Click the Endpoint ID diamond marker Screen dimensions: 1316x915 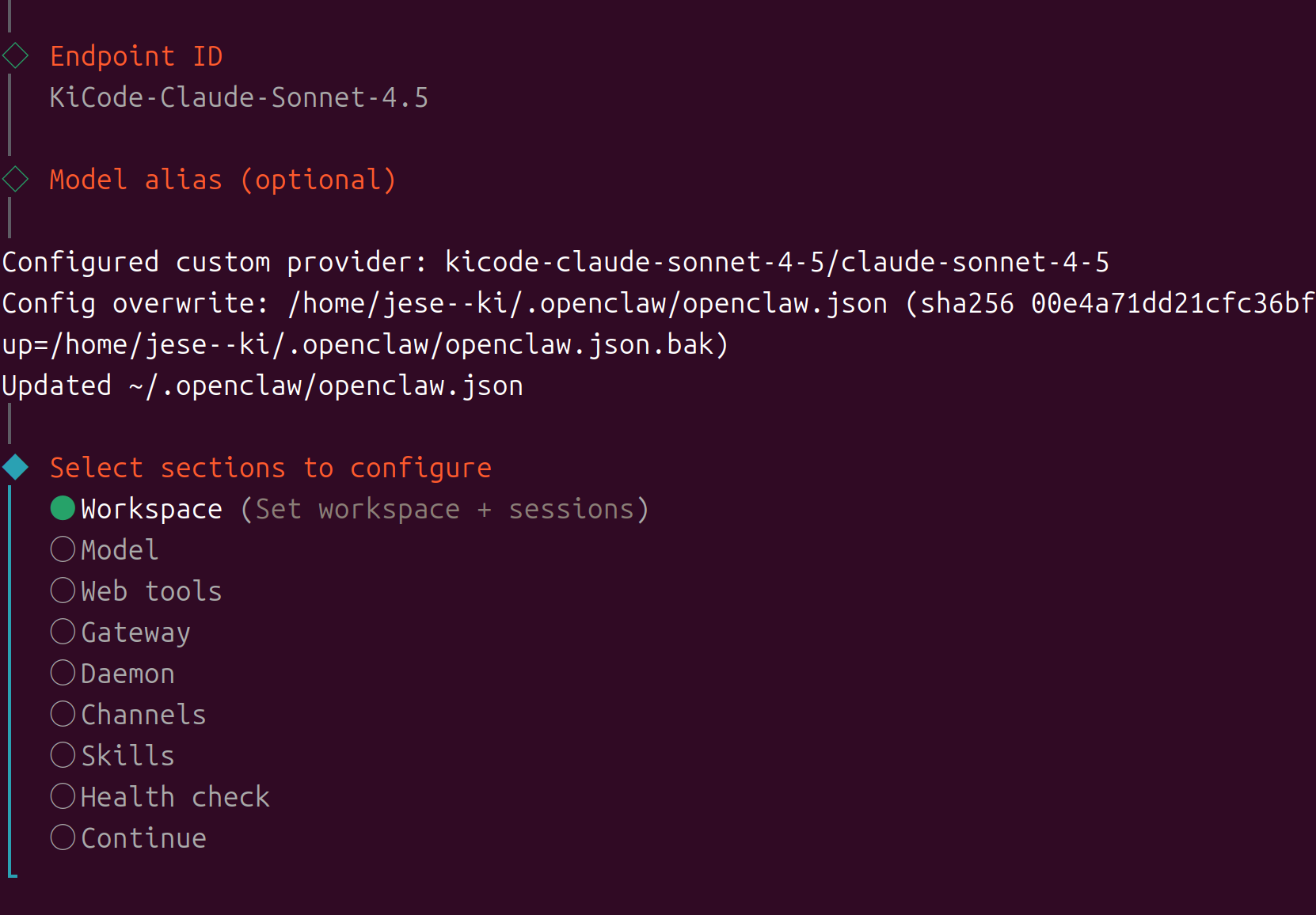click(x=14, y=55)
